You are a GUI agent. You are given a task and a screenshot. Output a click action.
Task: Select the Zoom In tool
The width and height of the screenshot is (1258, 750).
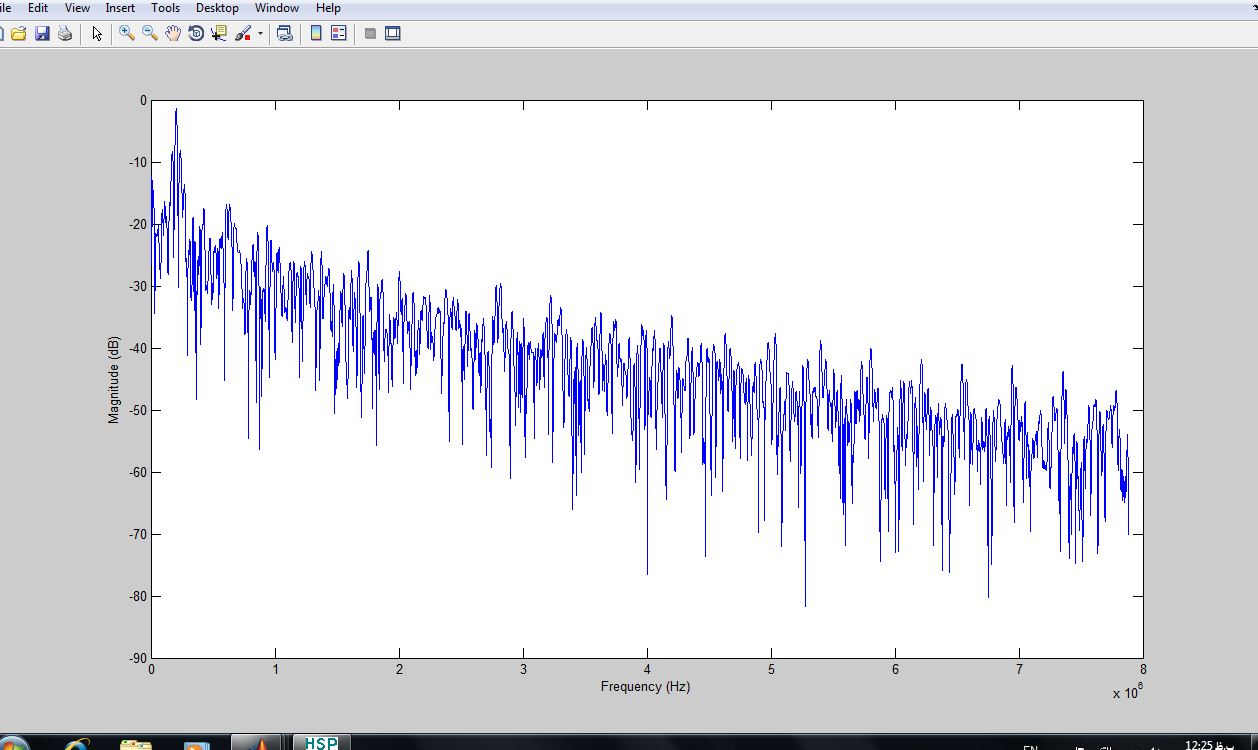coord(127,33)
